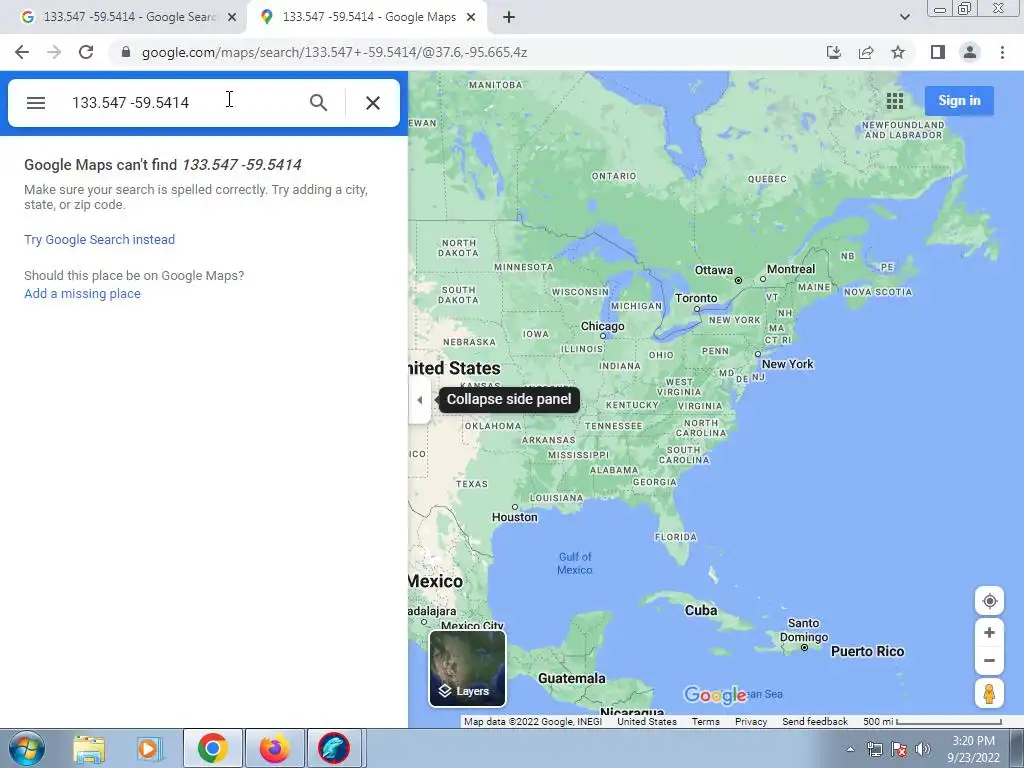Viewport: 1024px width, 768px height.
Task: Clear the search with the X icon
Action: coord(373,103)
